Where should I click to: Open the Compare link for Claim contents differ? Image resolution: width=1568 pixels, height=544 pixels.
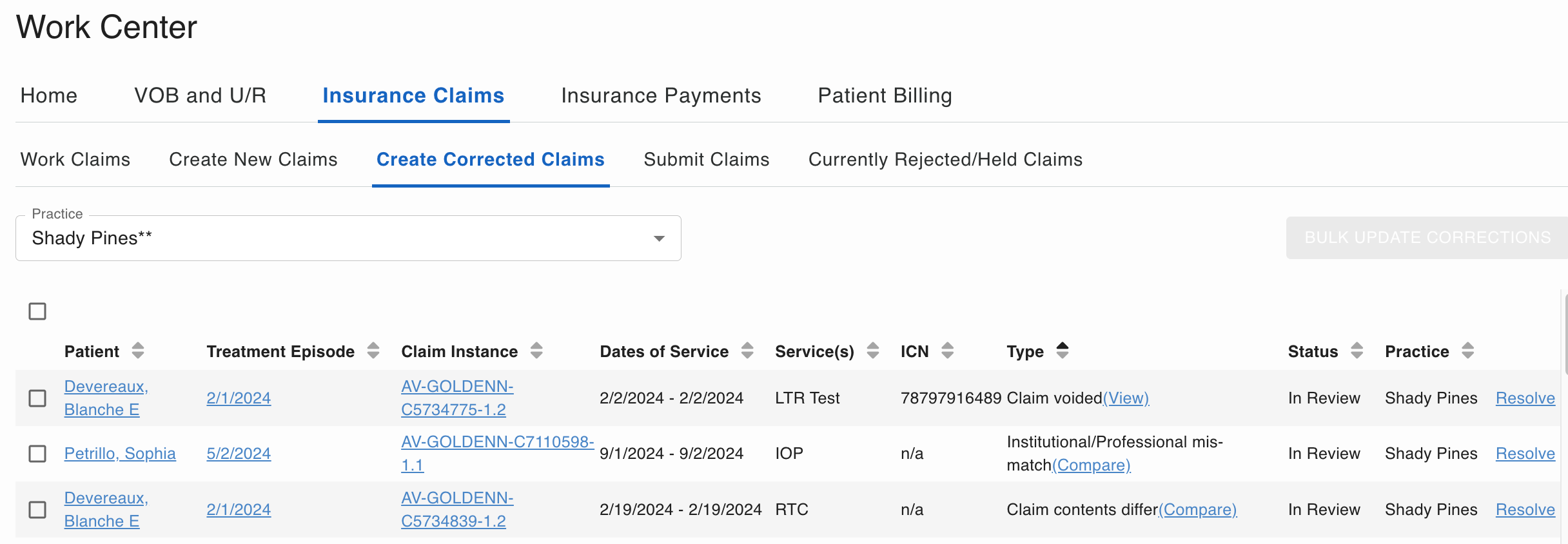click(1198, 510)
